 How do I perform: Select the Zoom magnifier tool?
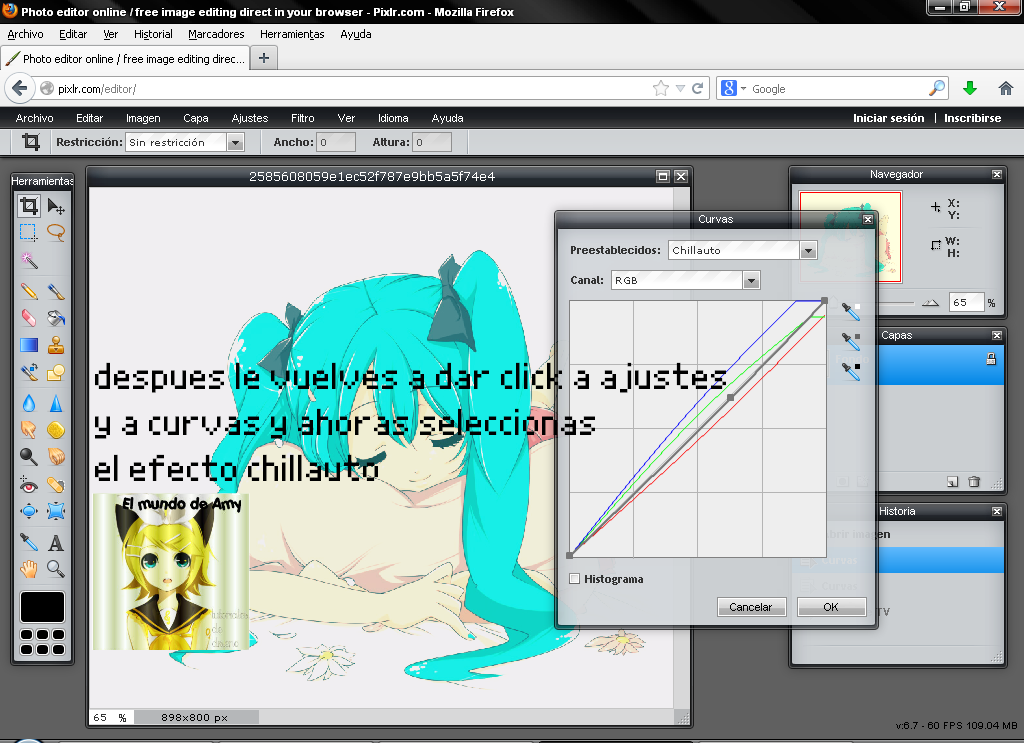click(x=56, y=569)
